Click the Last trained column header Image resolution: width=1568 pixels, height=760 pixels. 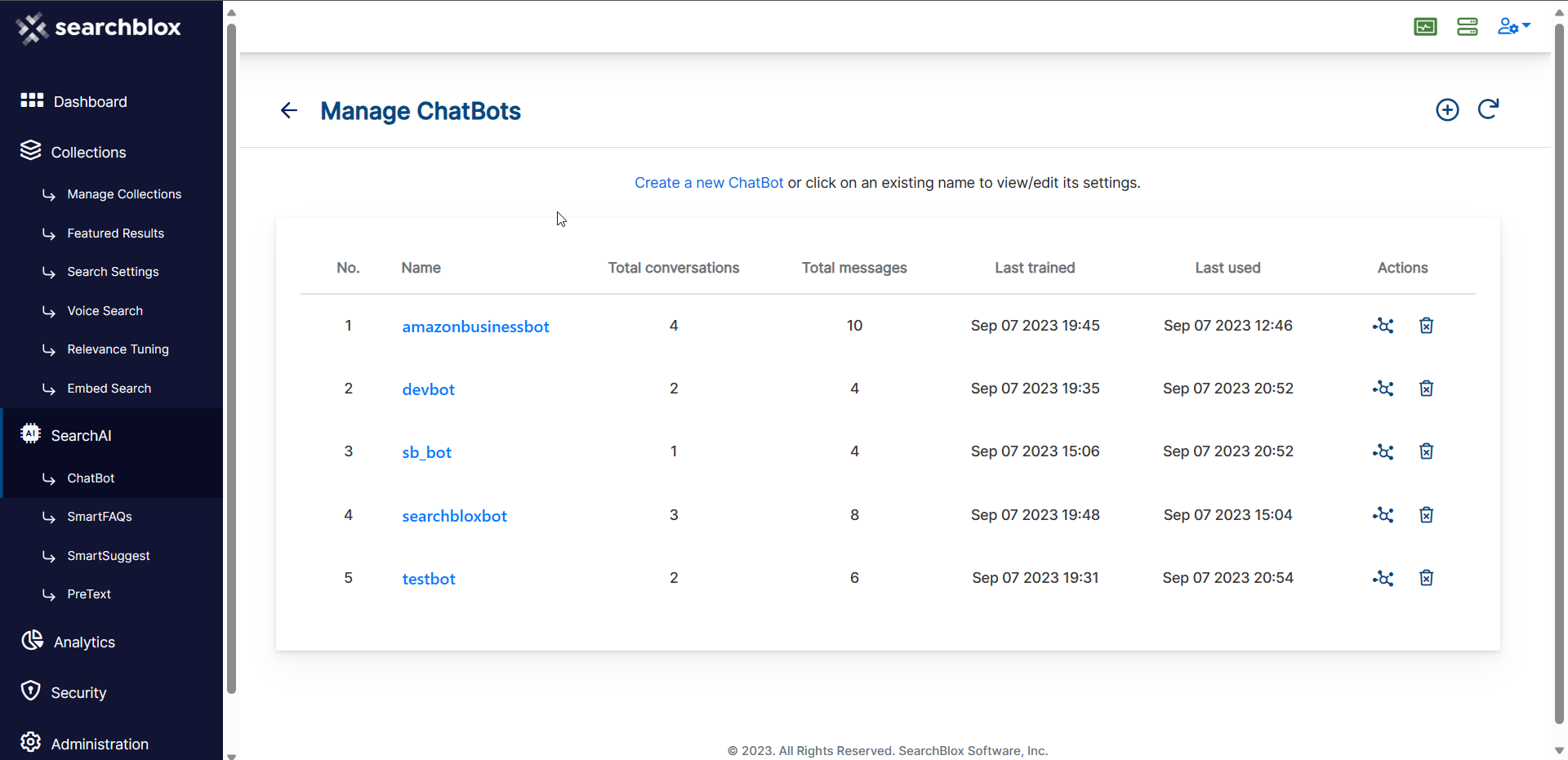click(x=1035, y=268)
